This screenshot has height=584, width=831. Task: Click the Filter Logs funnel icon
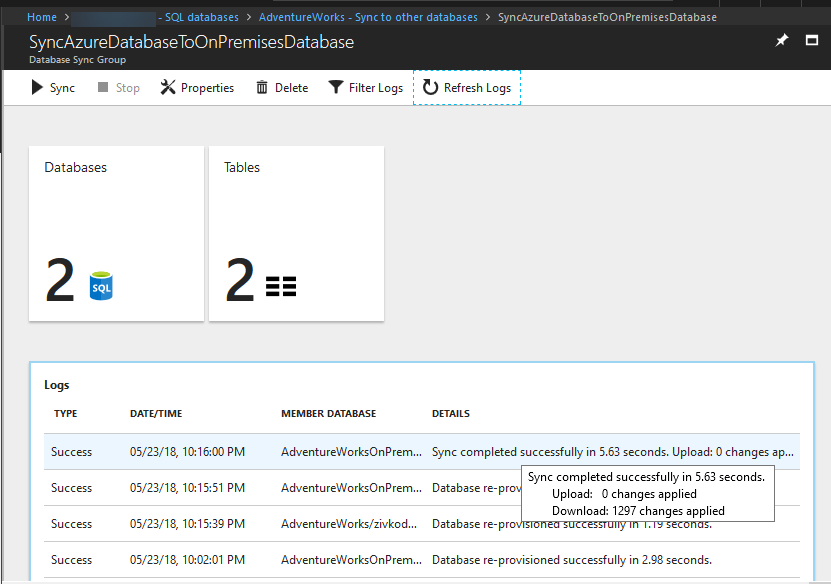coord(335,87)
